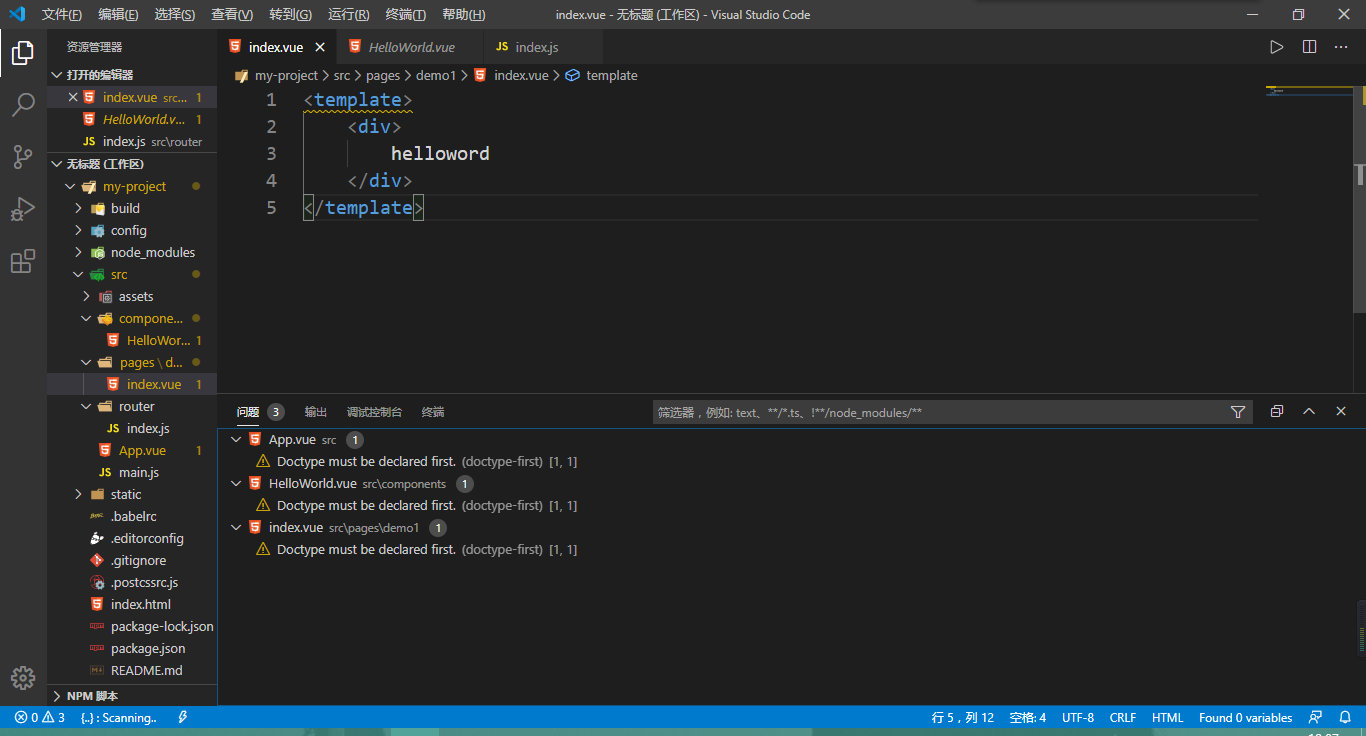Collapse the App.vue problems group
Viewport: 1366px width, 736px height.
(236, 440)
